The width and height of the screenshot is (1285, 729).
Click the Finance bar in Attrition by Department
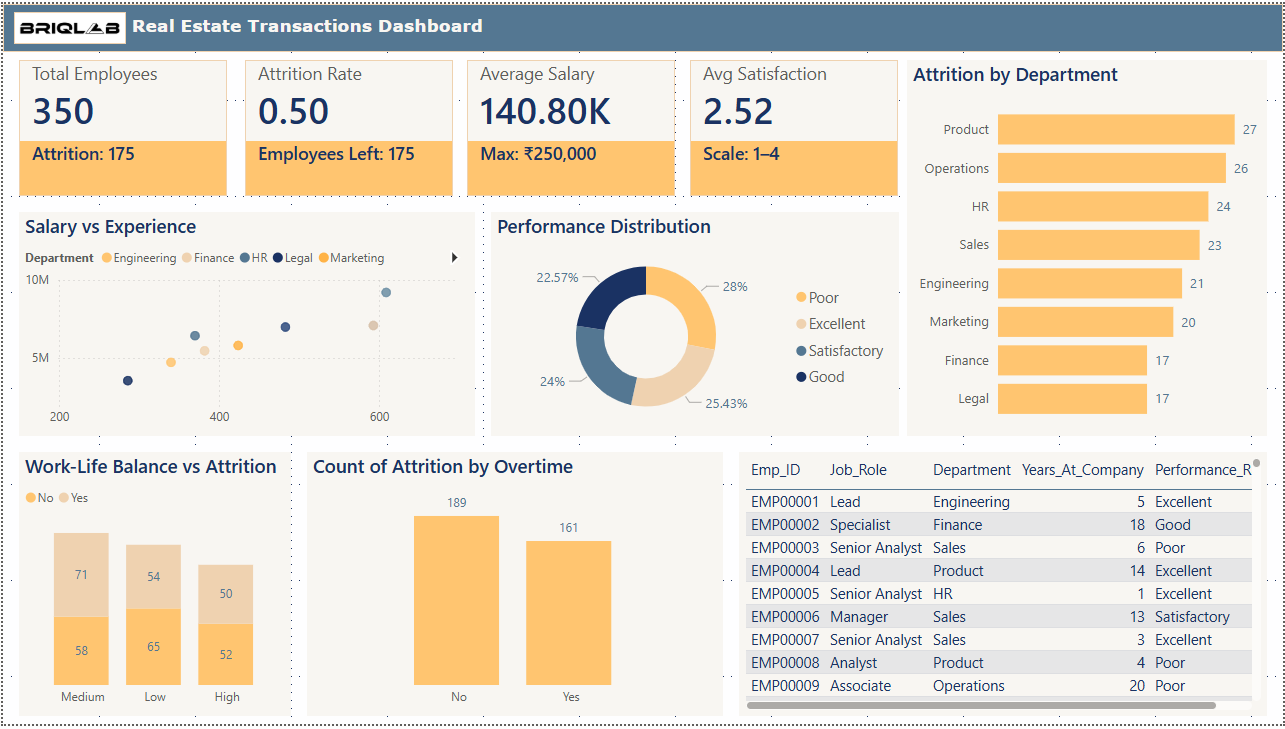(1071, 361)
